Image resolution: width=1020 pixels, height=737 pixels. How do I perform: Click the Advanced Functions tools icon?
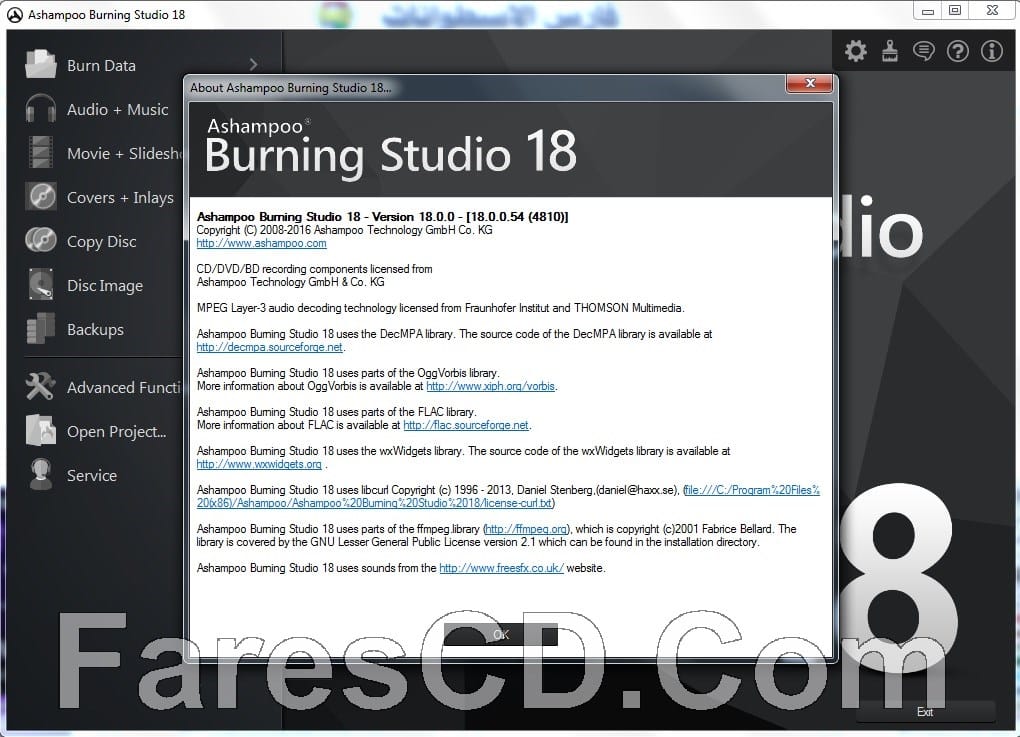(40, 386)
